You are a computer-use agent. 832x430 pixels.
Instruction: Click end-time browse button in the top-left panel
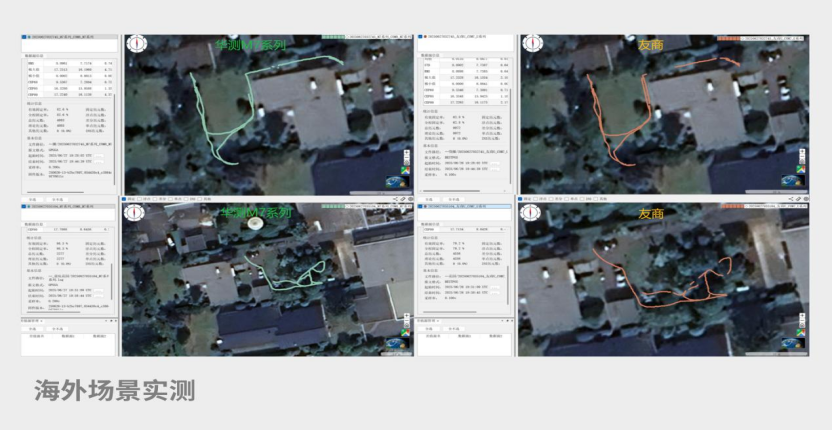coord(99,161)
